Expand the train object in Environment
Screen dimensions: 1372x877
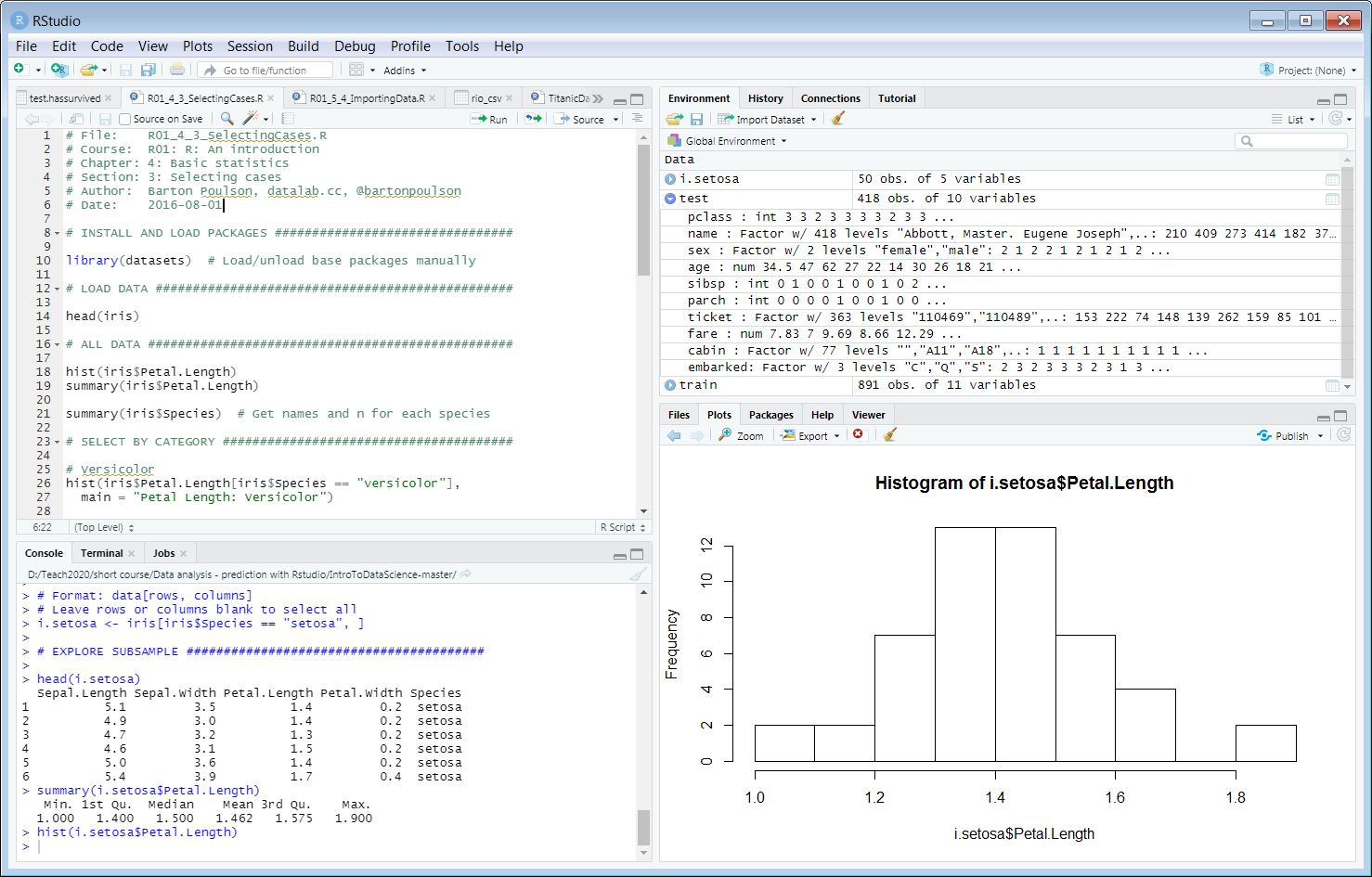point(669,384)
